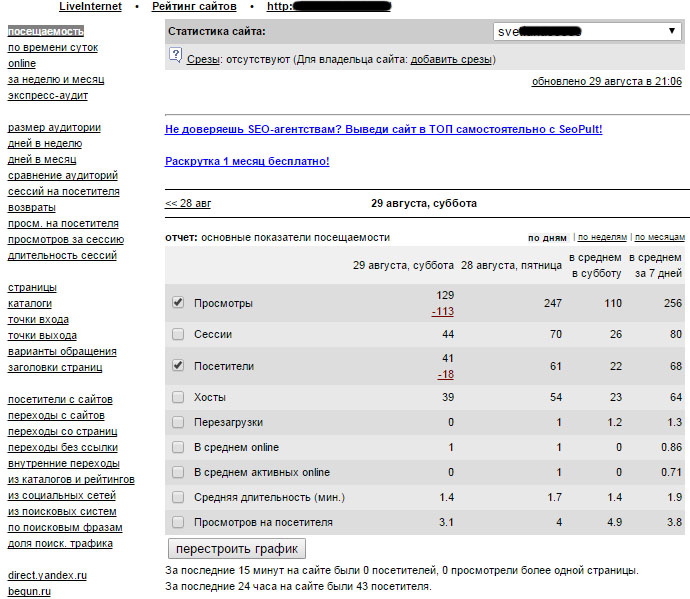
Task: Open просмотров за сессию report
Action: 66,239
